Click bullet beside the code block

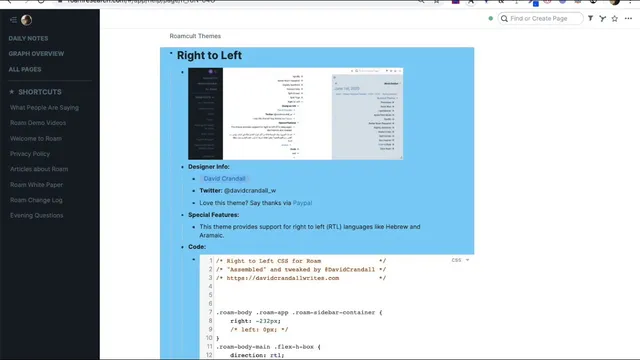tap(194, 260)
